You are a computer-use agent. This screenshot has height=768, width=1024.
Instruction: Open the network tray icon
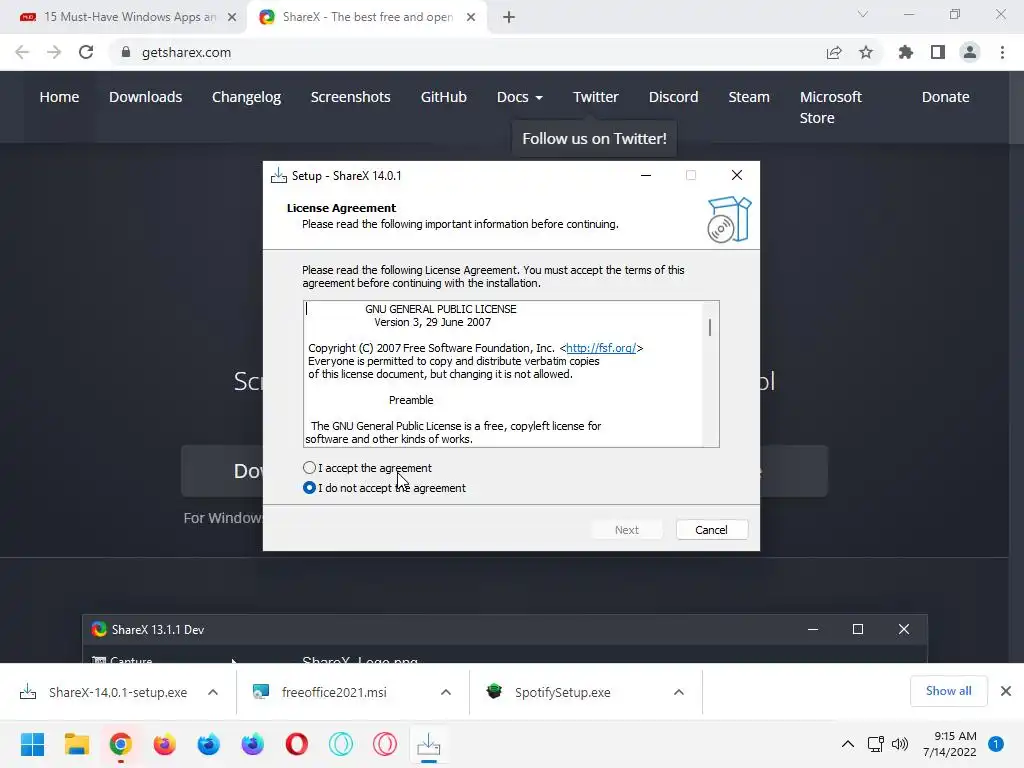[x=876, y=744]
